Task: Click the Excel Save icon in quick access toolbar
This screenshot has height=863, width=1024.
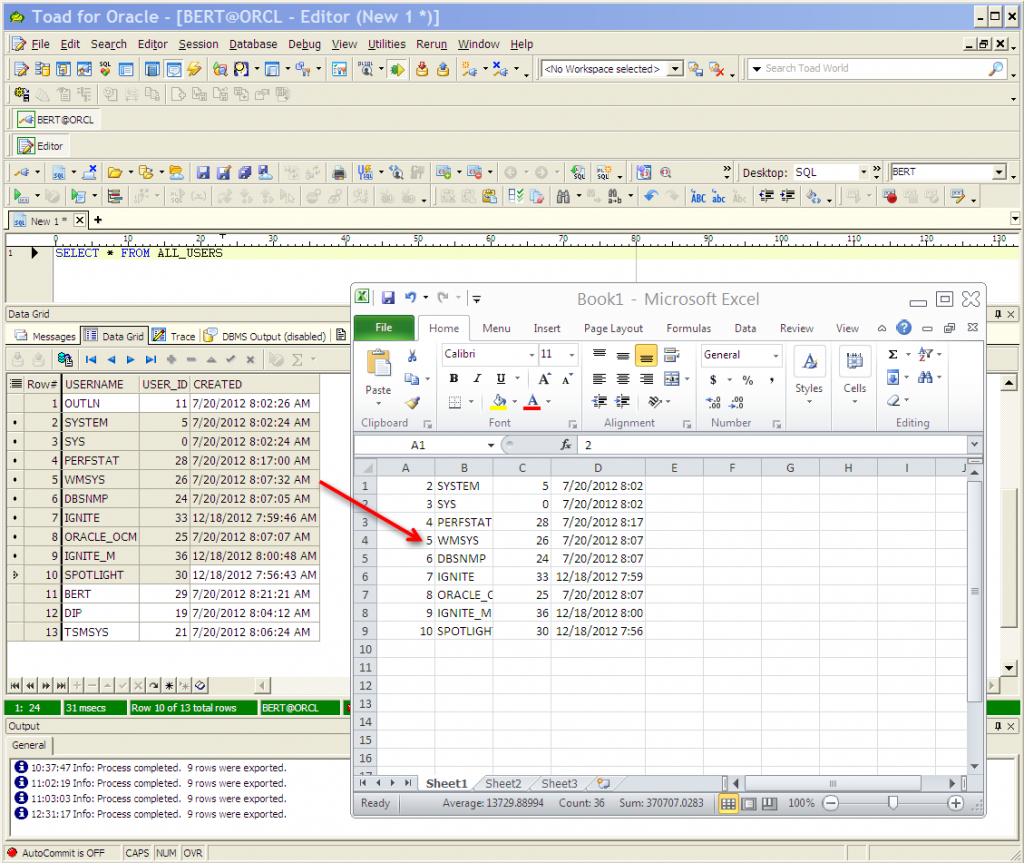Action: [x=387, y=298]
